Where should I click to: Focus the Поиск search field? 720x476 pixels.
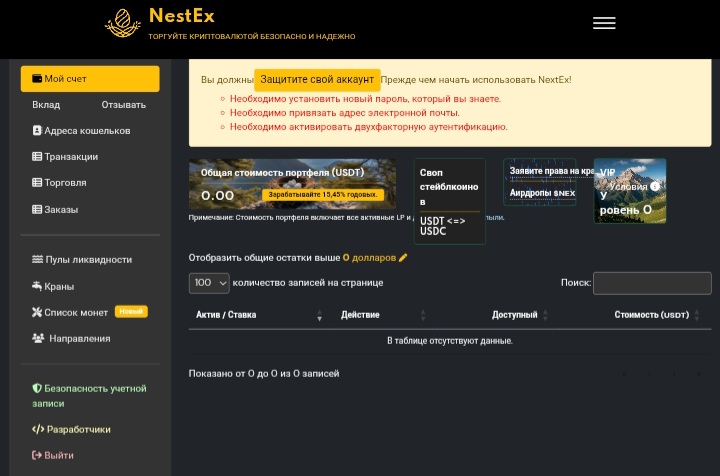click(652, 283)
